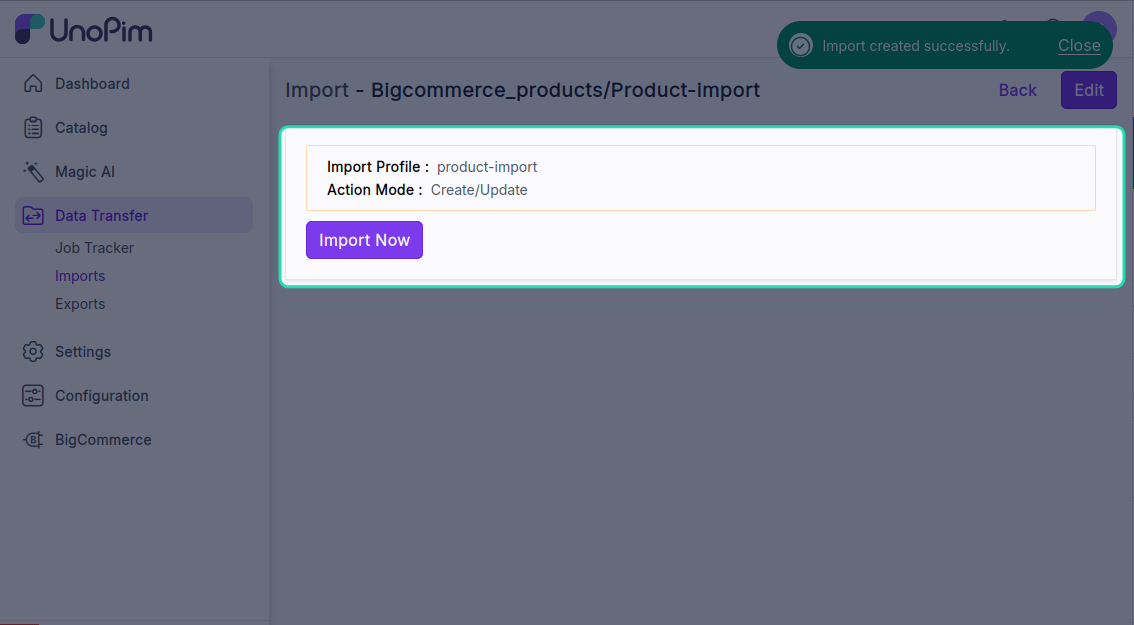Click the success checkmark icon in the notification
1134x625 pixels.
click(x=801, y=46)
